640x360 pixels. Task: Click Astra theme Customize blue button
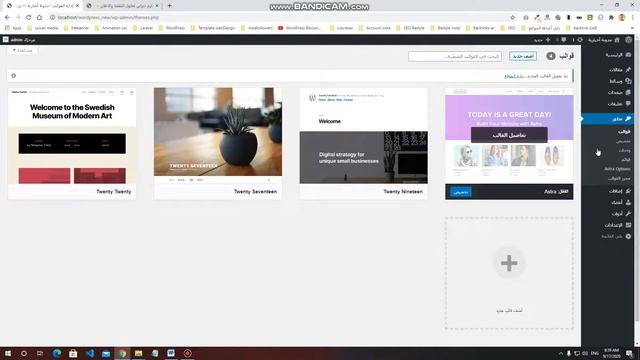461,192
